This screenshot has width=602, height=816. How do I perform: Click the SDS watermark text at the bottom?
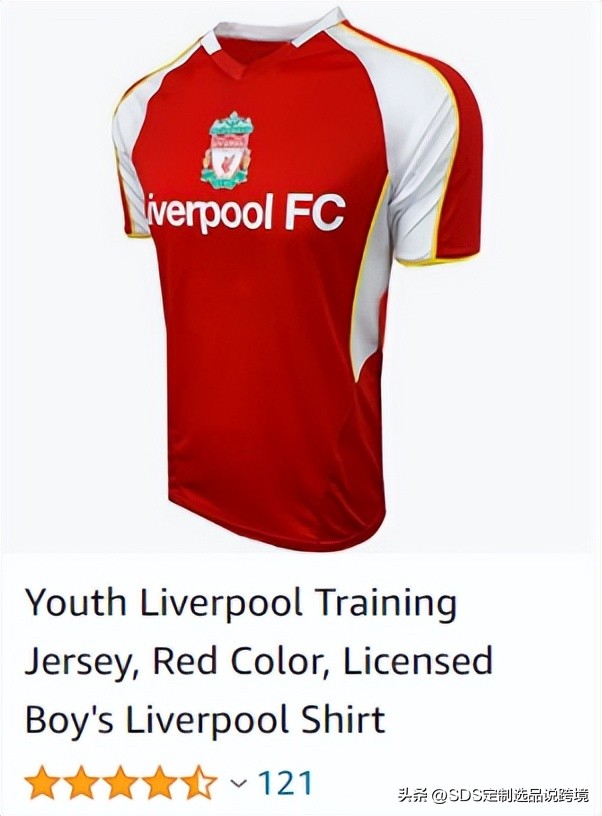pos(494,795)
